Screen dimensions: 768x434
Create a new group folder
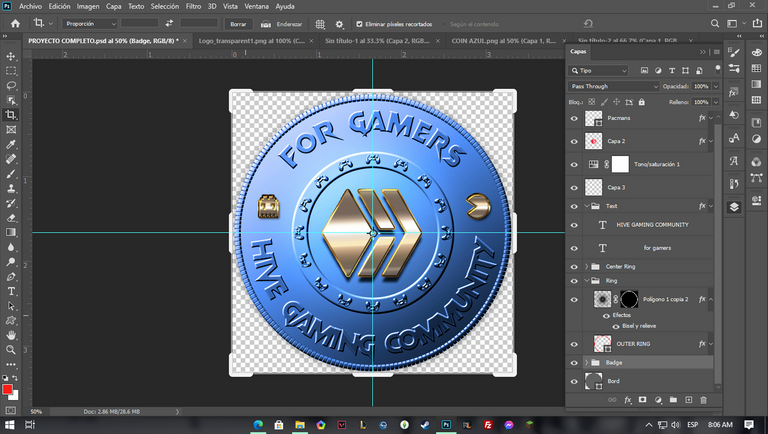click(x=673, y=400)
